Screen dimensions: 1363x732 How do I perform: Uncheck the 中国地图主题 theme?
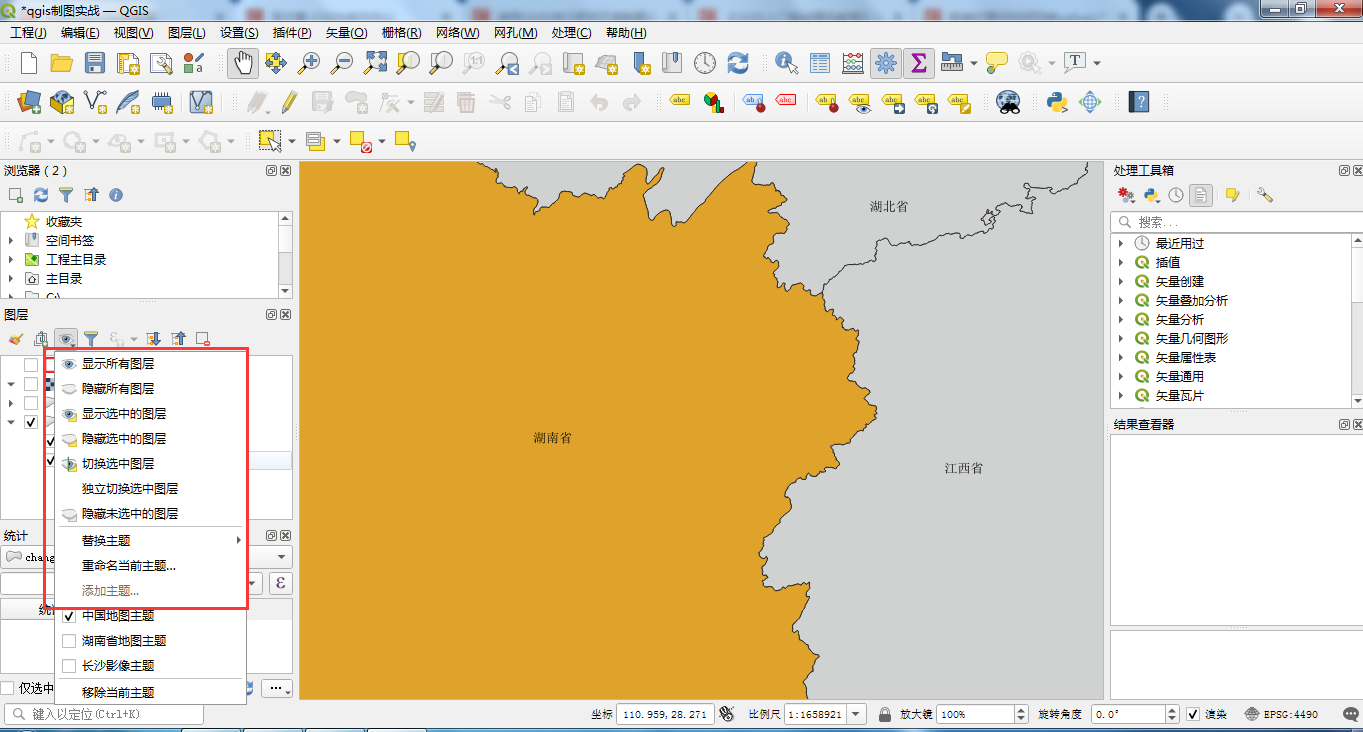69,615
